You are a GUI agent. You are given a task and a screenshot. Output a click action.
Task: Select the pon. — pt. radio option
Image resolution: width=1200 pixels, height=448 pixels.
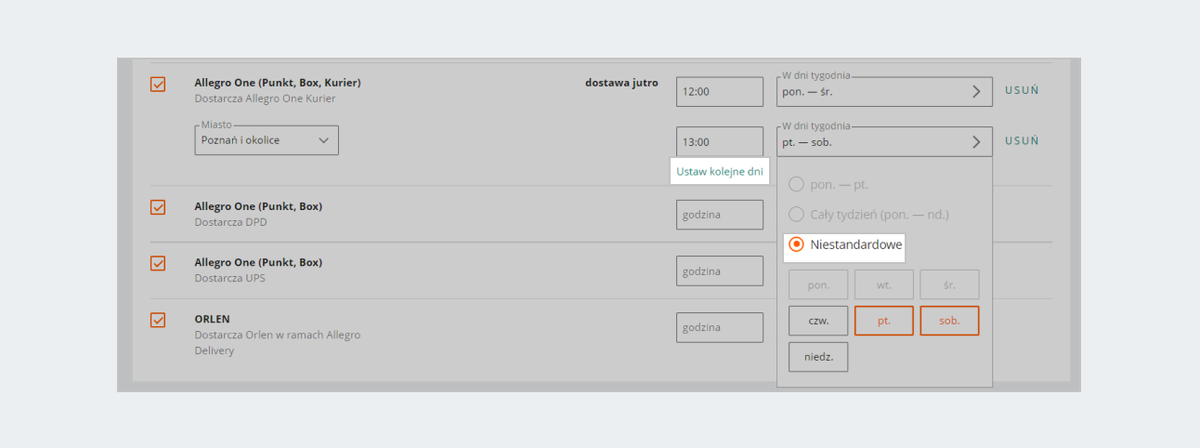pyautogui.click(x=797, y=184)
